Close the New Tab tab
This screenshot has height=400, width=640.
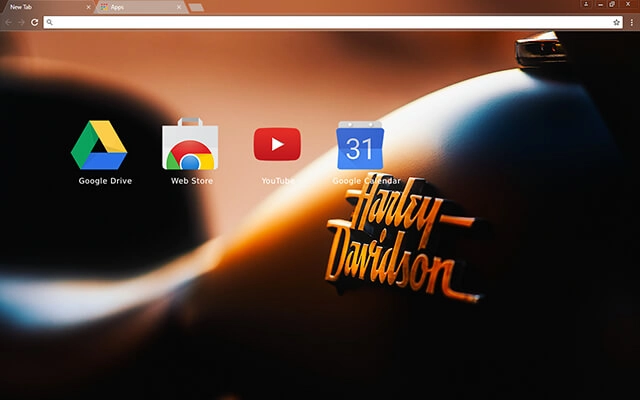tap(88, 7)
